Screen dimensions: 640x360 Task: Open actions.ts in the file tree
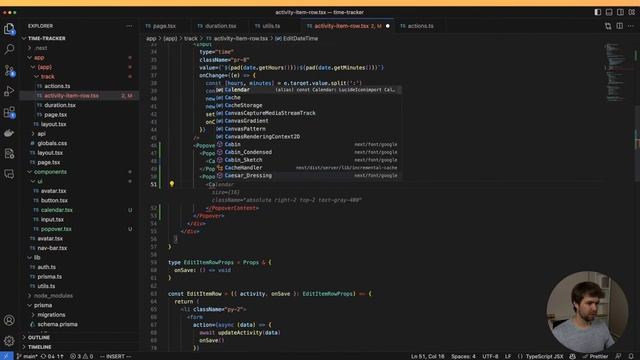click(x=57, y=86)
